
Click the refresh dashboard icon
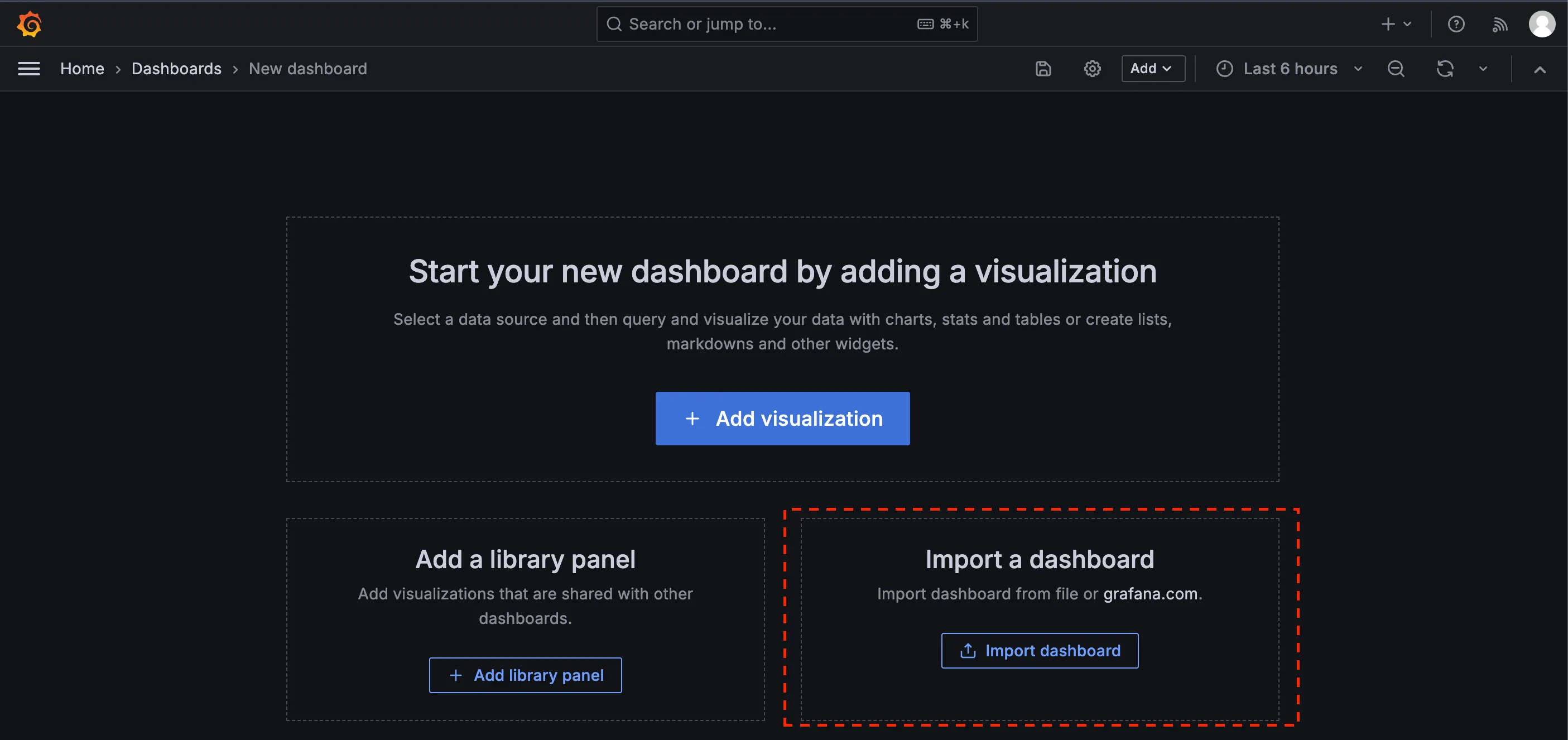pyautogui.click(x=1445, y=69)
